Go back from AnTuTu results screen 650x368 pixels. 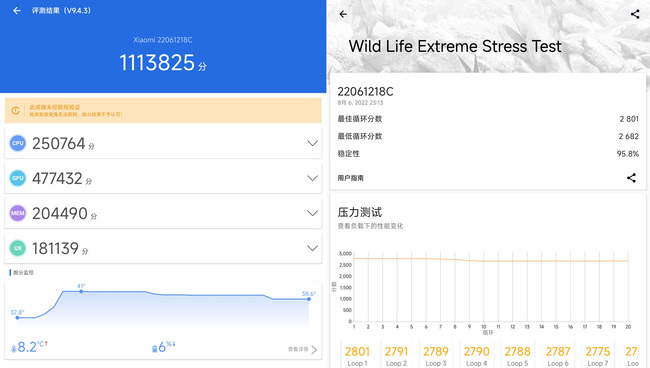click(17, 11)
